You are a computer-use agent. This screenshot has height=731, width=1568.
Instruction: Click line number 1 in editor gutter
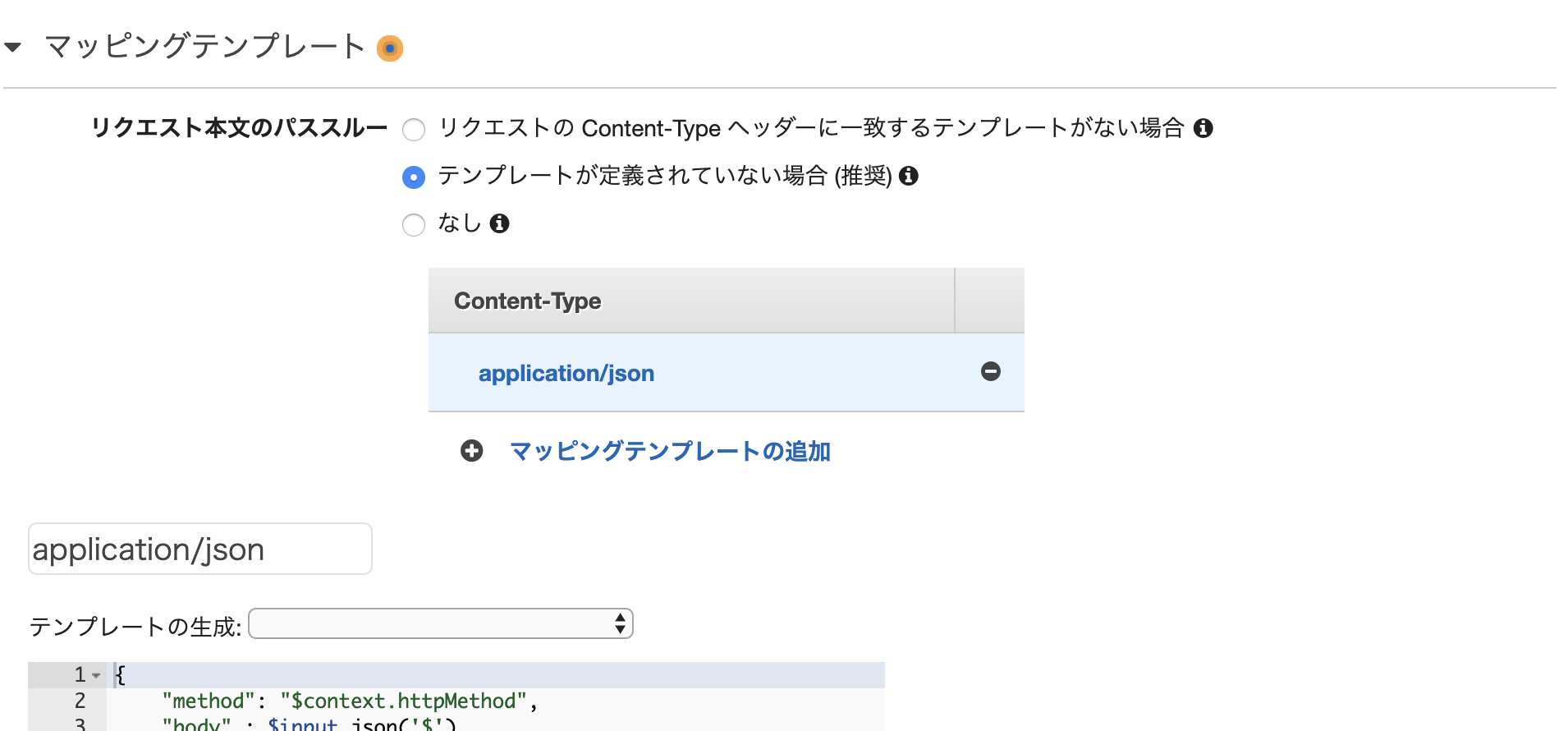[x=80, y=675]
